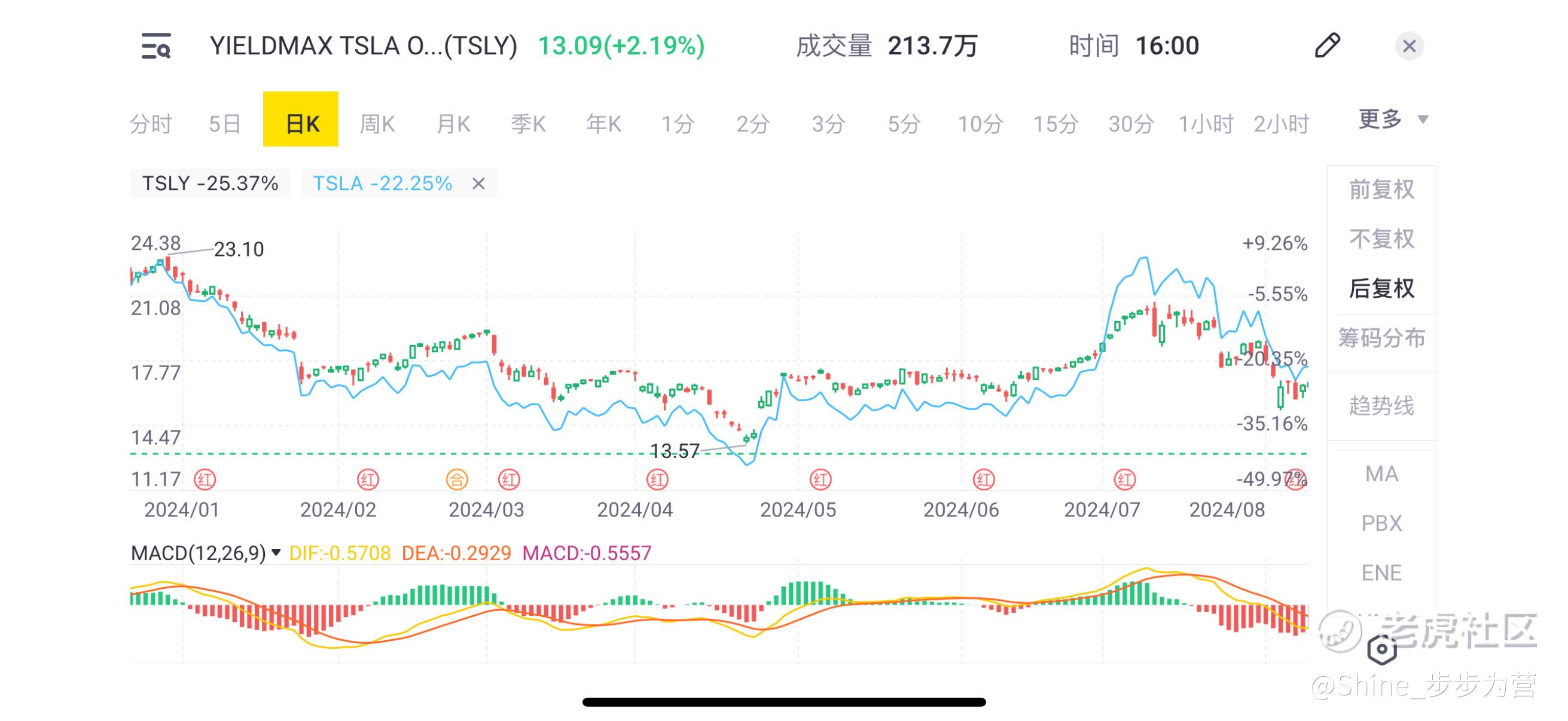
Task: Tap the pencil drawing tool icon
Action: 1327,45
